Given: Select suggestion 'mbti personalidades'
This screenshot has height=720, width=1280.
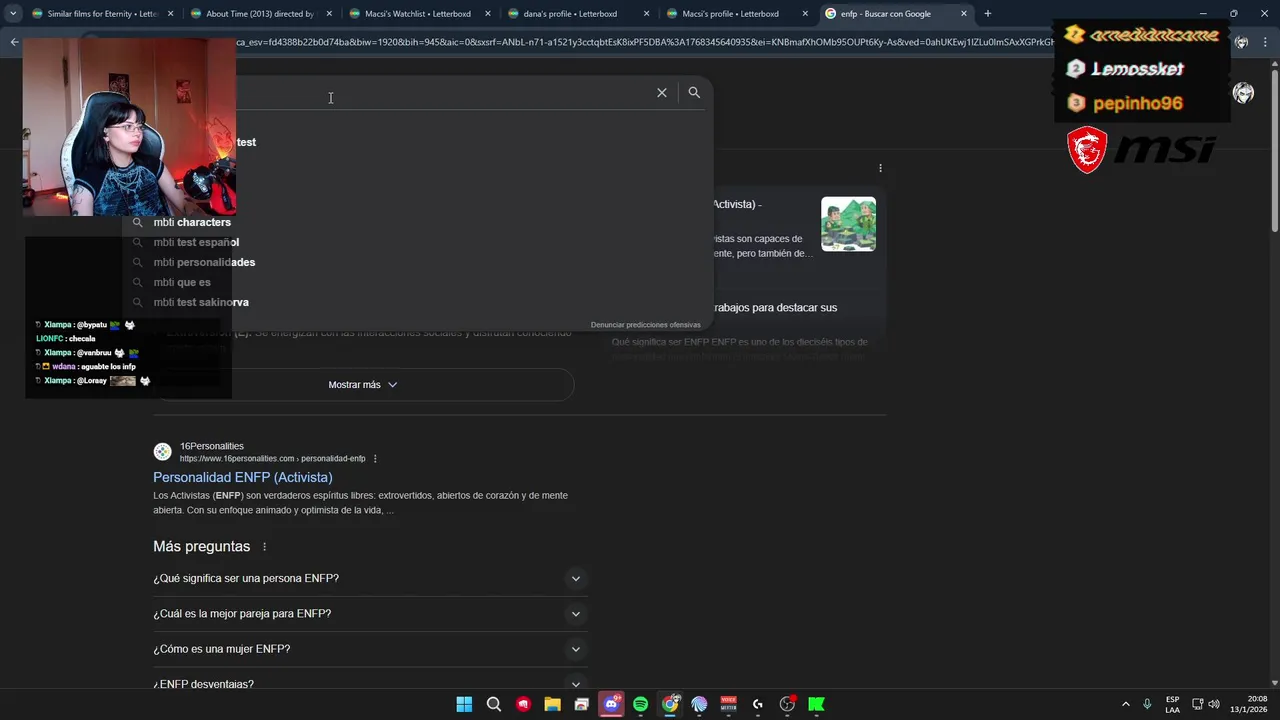Looking at the screenshot, I should 204,262.
